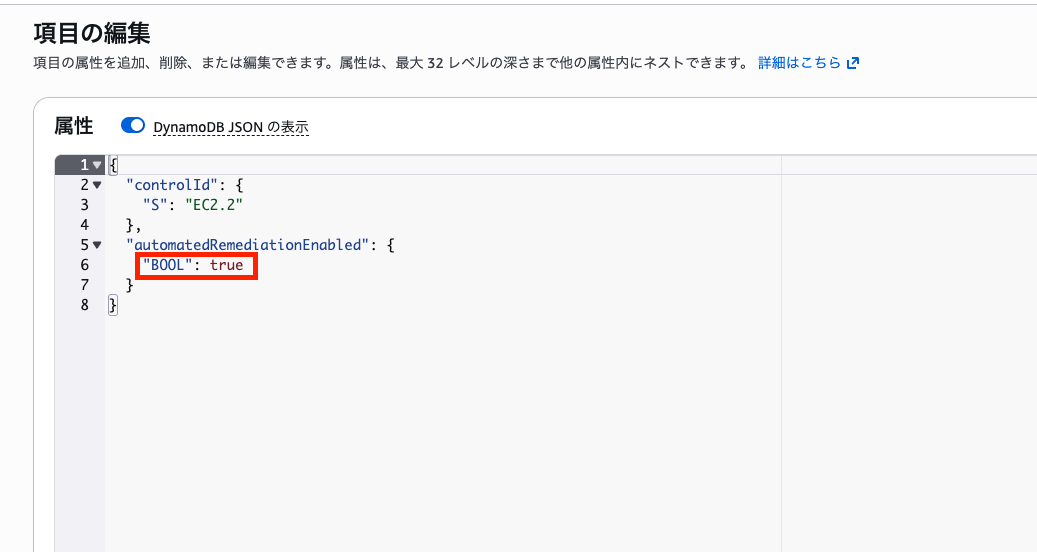
Task: Open the 詳細はこちら help link
Action: click(800, 63)
